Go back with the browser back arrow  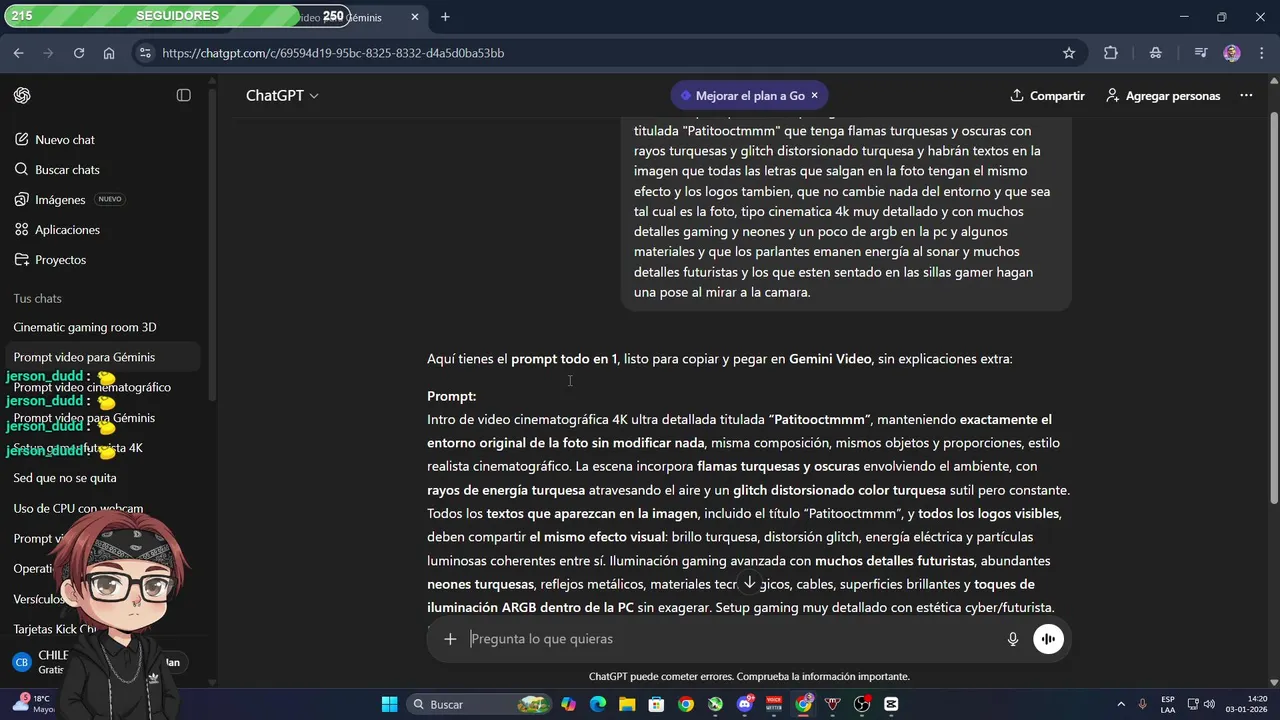coord(18,53)
